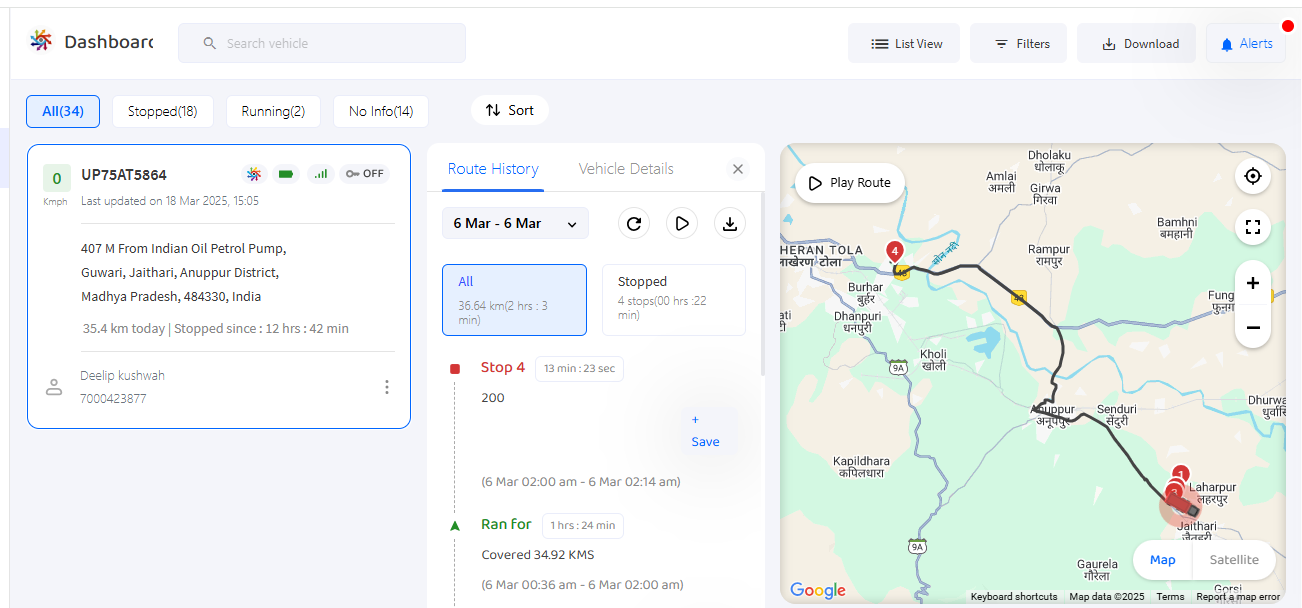Focus the Search vehicle field
The width and height of the screenshot is (1302, 608).
[321, 43]
